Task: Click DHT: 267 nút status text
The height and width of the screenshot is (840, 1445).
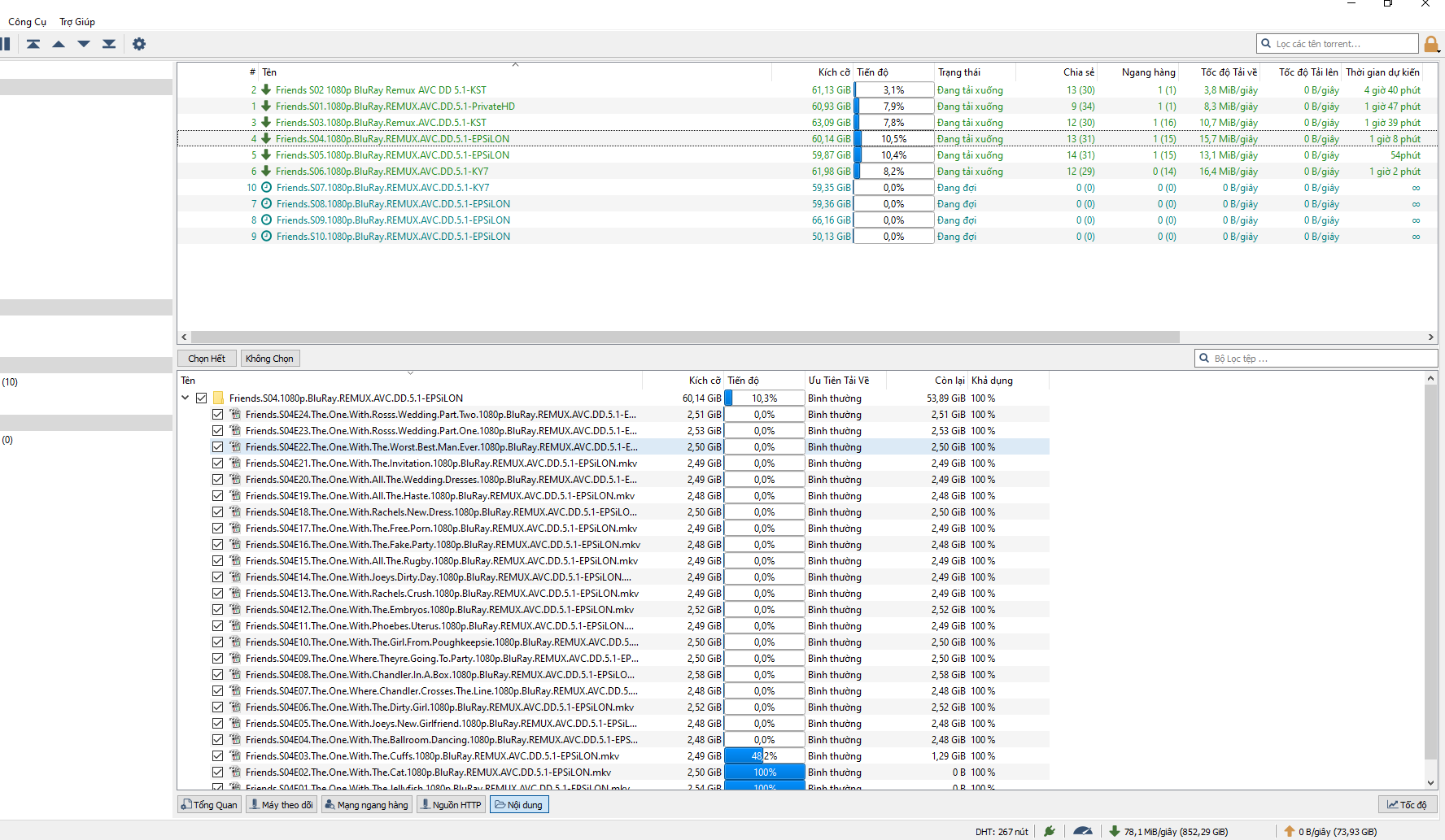Action: [x=1002, y=831]
